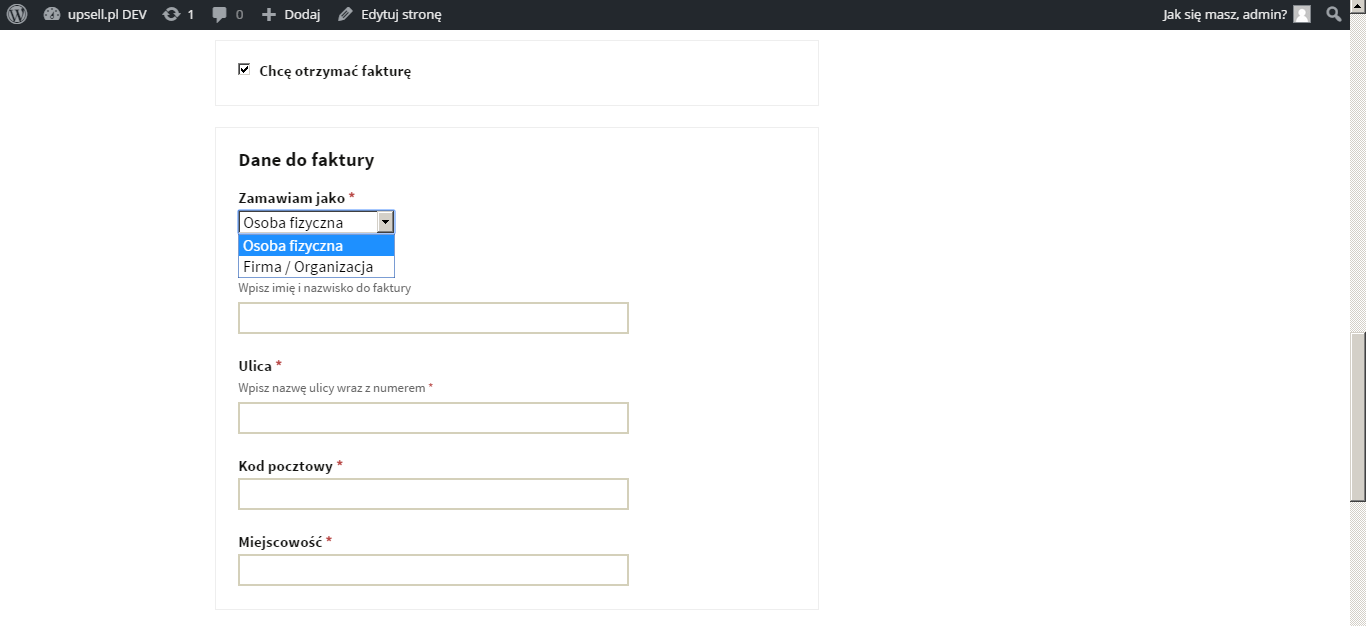Viewport: 1366px width, 626px height.
Task: Click the Jak się masz, admin? link
Action: click(x=1224, y=15)
